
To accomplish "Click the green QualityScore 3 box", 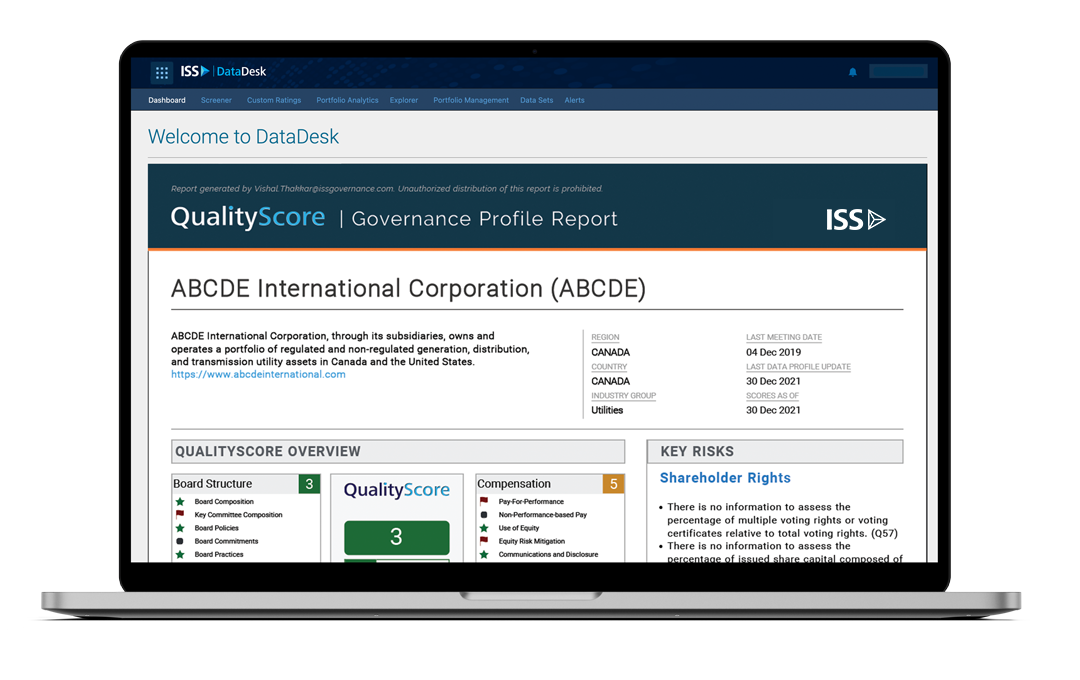I will click(397, 537).
